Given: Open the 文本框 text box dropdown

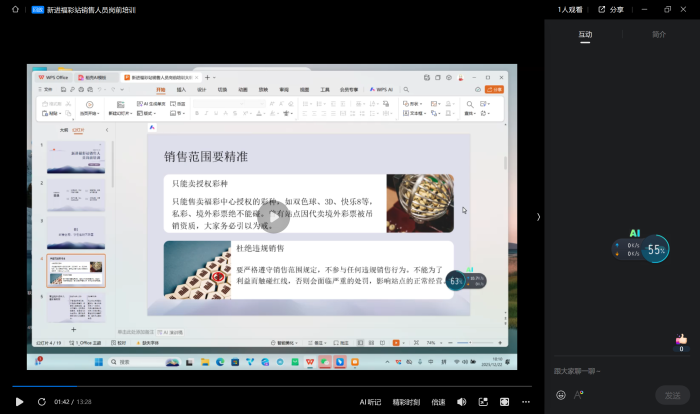Looking at the screenshot, I should [x=415, y=113].
